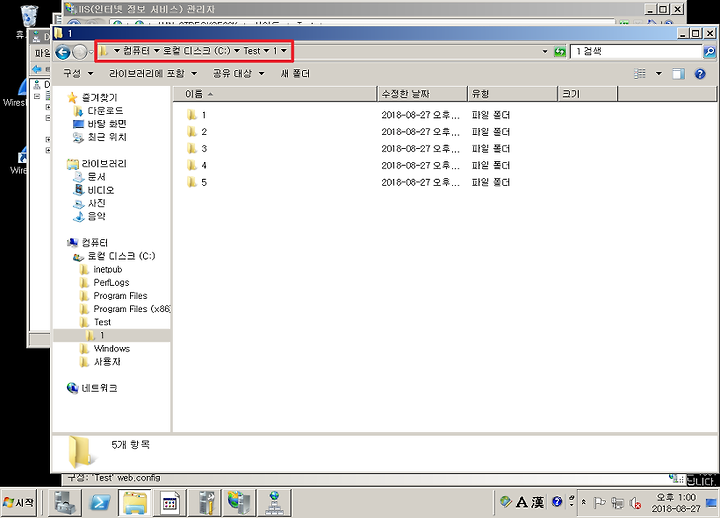Screen dimensions: 720x518
Task: Open 최근 위치 in the navigation pane
Action: click(x=107, y=137)
